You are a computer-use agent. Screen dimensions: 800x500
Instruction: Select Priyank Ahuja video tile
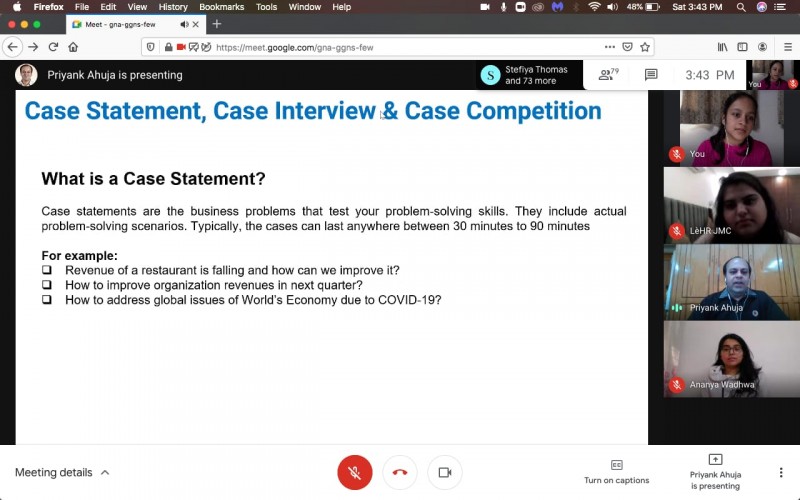732,282
